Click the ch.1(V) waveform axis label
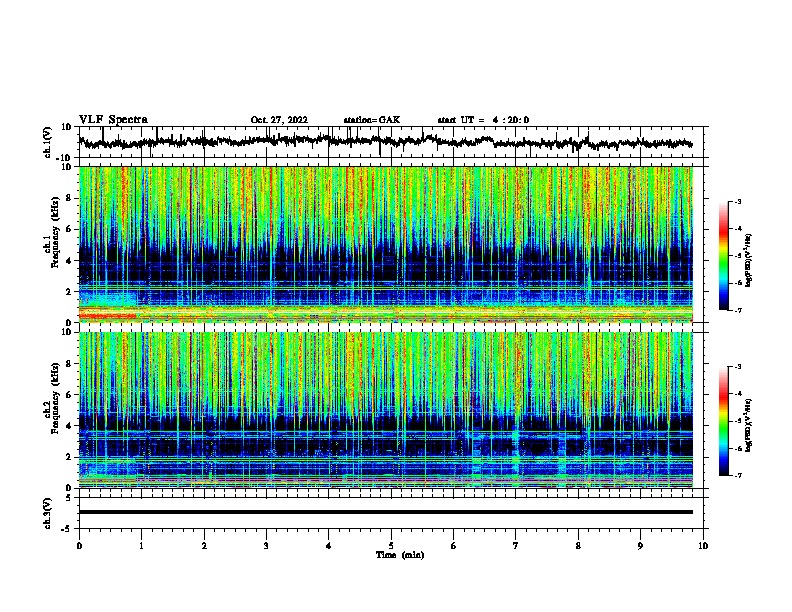 point(48,142)
